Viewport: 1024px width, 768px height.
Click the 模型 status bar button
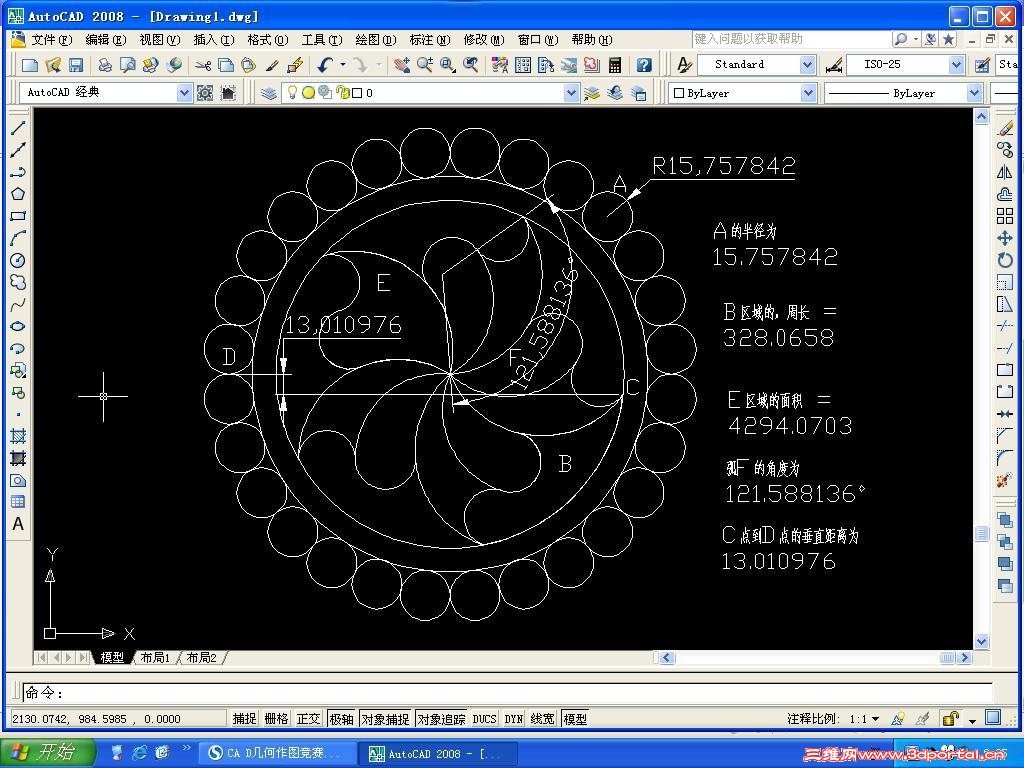[x=575, y=719]
